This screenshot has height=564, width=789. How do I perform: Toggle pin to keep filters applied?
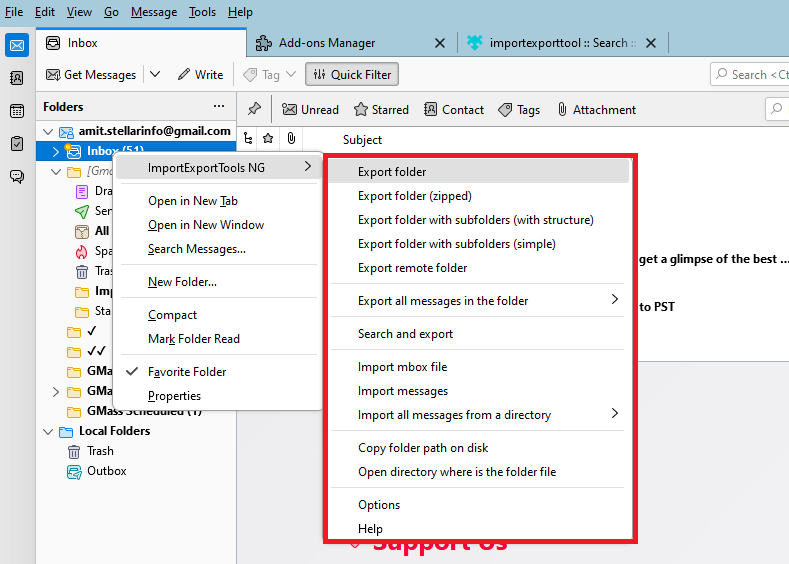click(254, 109)
